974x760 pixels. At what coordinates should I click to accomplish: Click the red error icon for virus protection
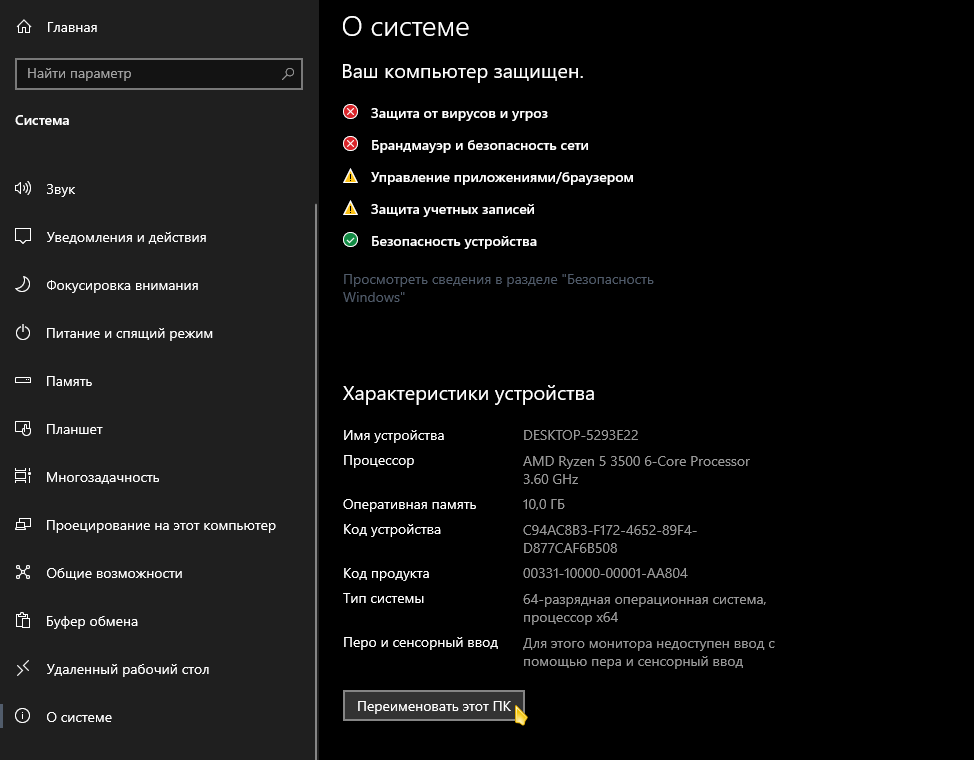350,112
